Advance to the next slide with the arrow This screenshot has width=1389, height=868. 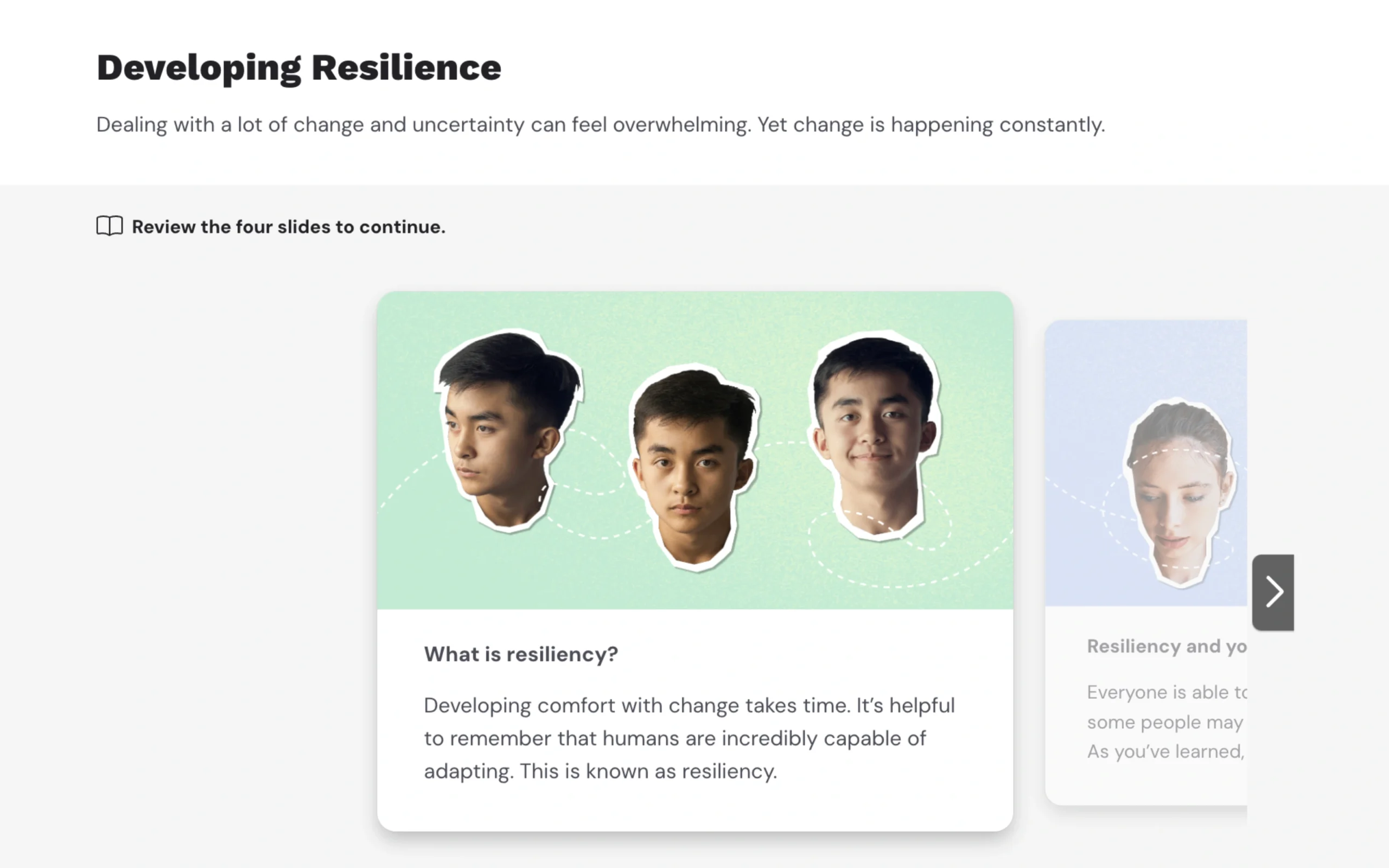click(1272, 592)
